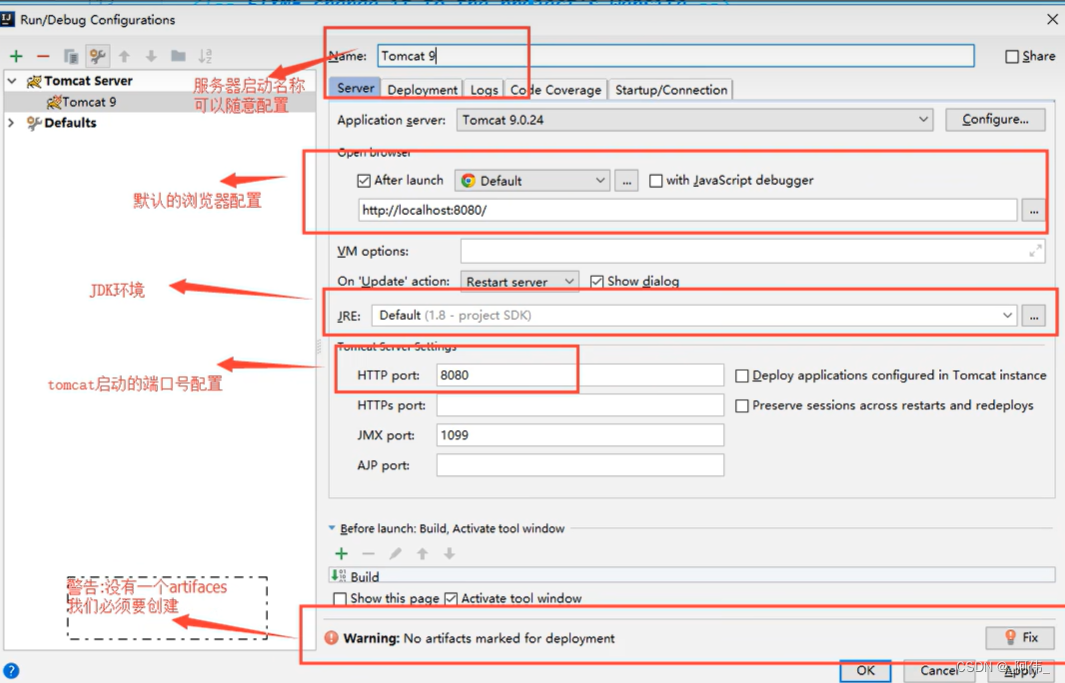
Task: Select the Build item in before launch list
Action: (691, 576)
